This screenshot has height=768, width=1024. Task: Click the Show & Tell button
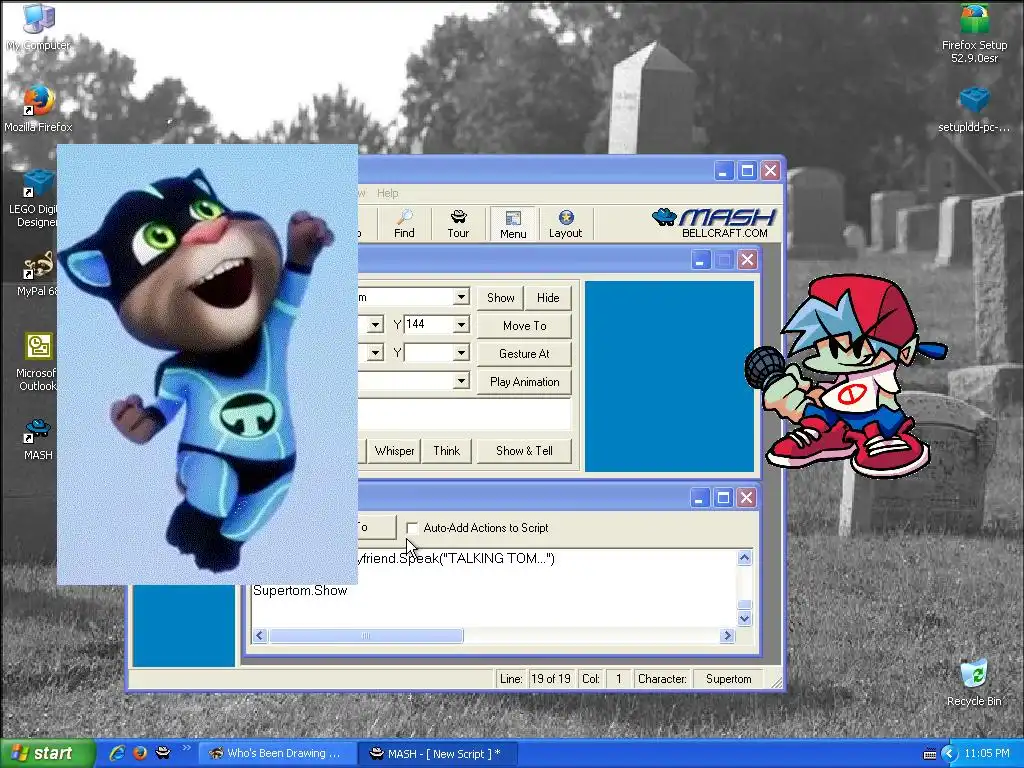coord(524,451)
